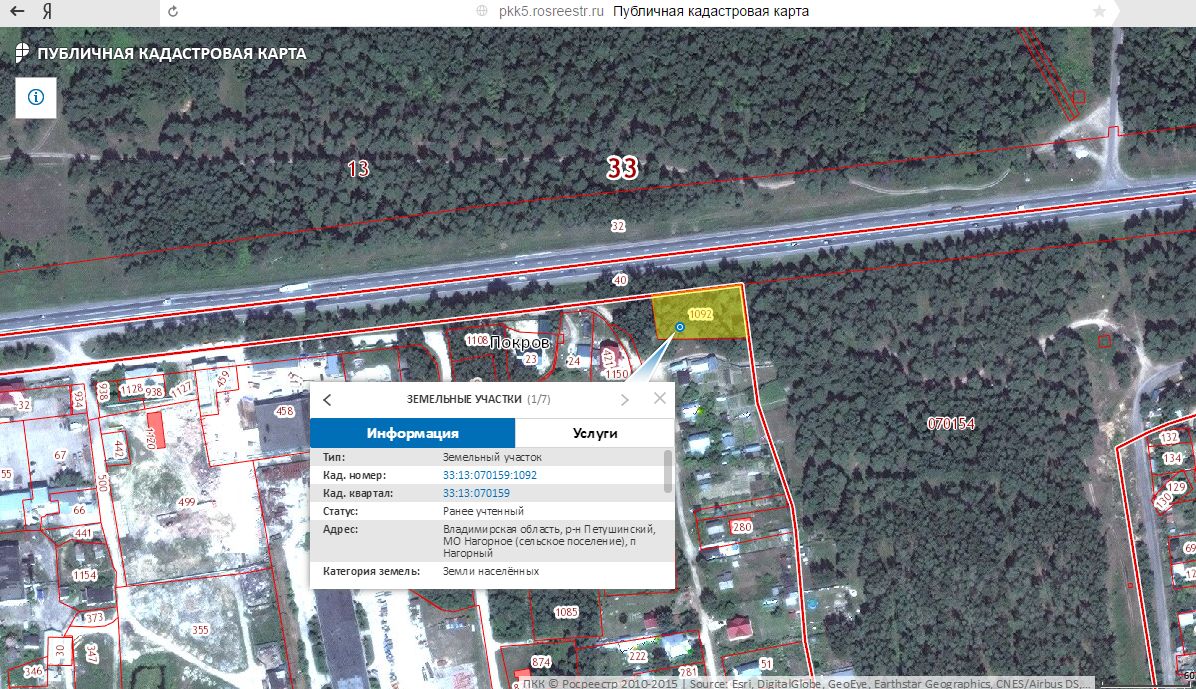
Task: Click parcel label 441 on map
Action: pyautogui.click(x=83, y=533)
